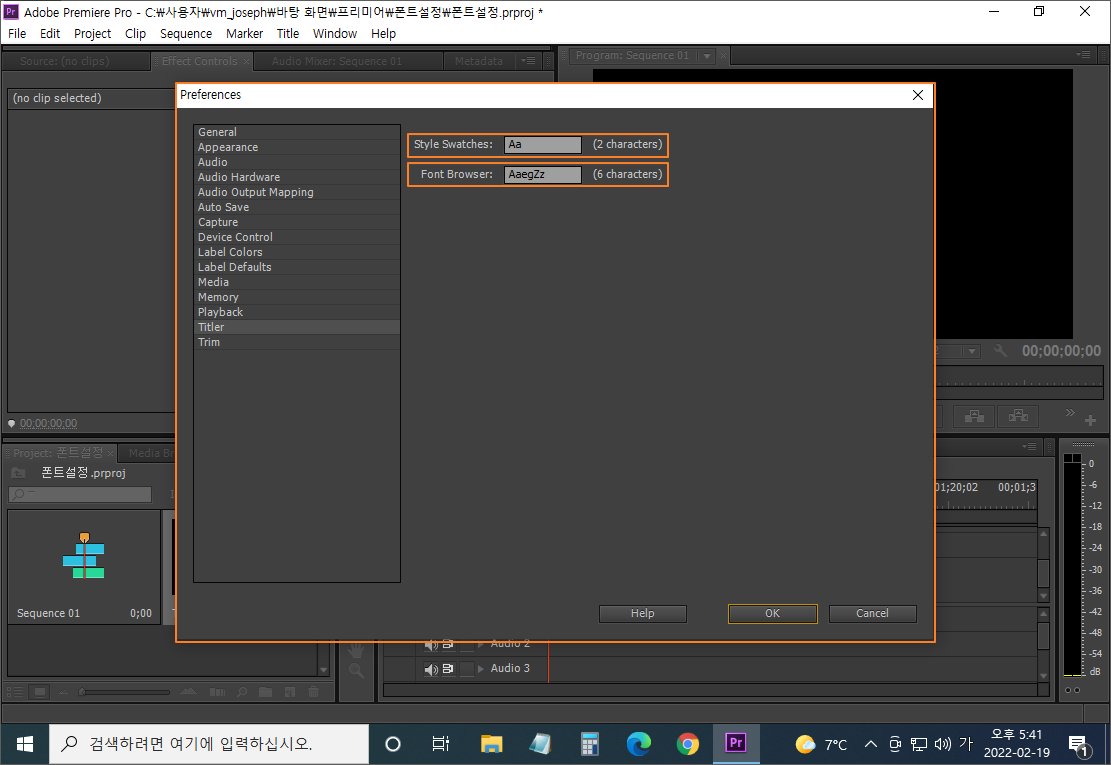
Task: Click the zoom in mountain icon in Project panel
Action: click(x=188, y=691)
